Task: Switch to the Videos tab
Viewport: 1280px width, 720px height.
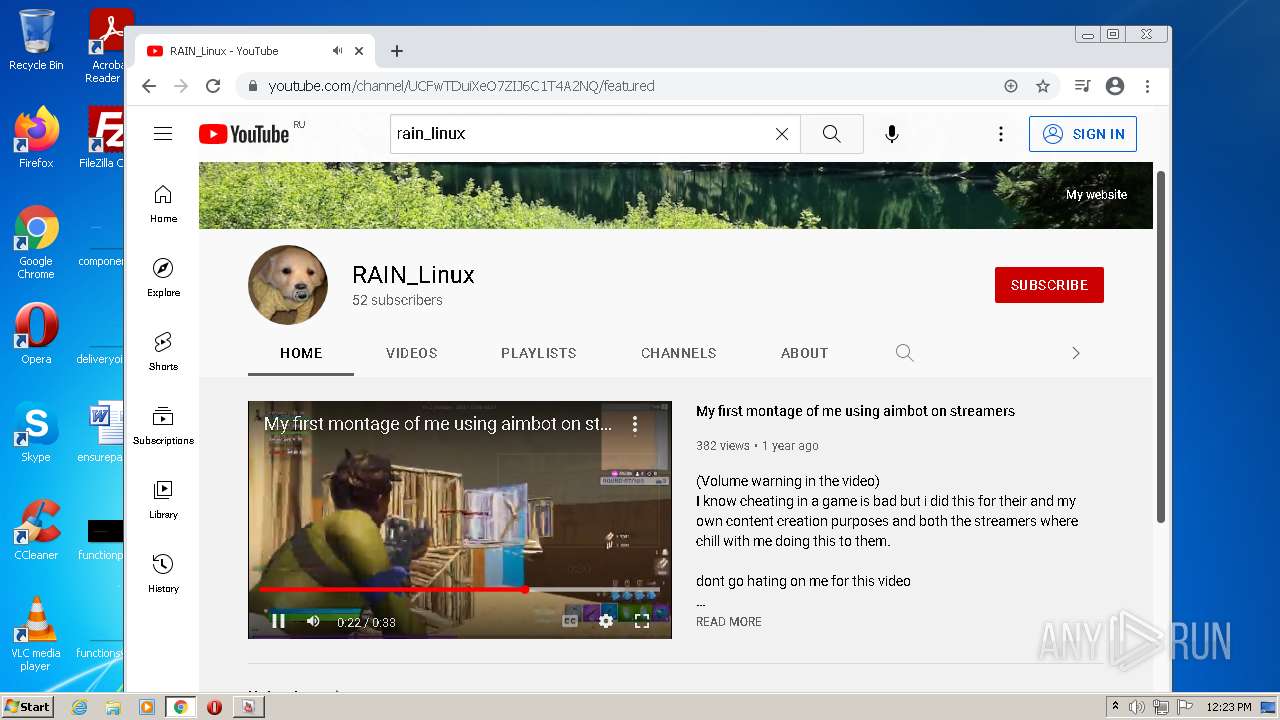Action: coord(412,353)
